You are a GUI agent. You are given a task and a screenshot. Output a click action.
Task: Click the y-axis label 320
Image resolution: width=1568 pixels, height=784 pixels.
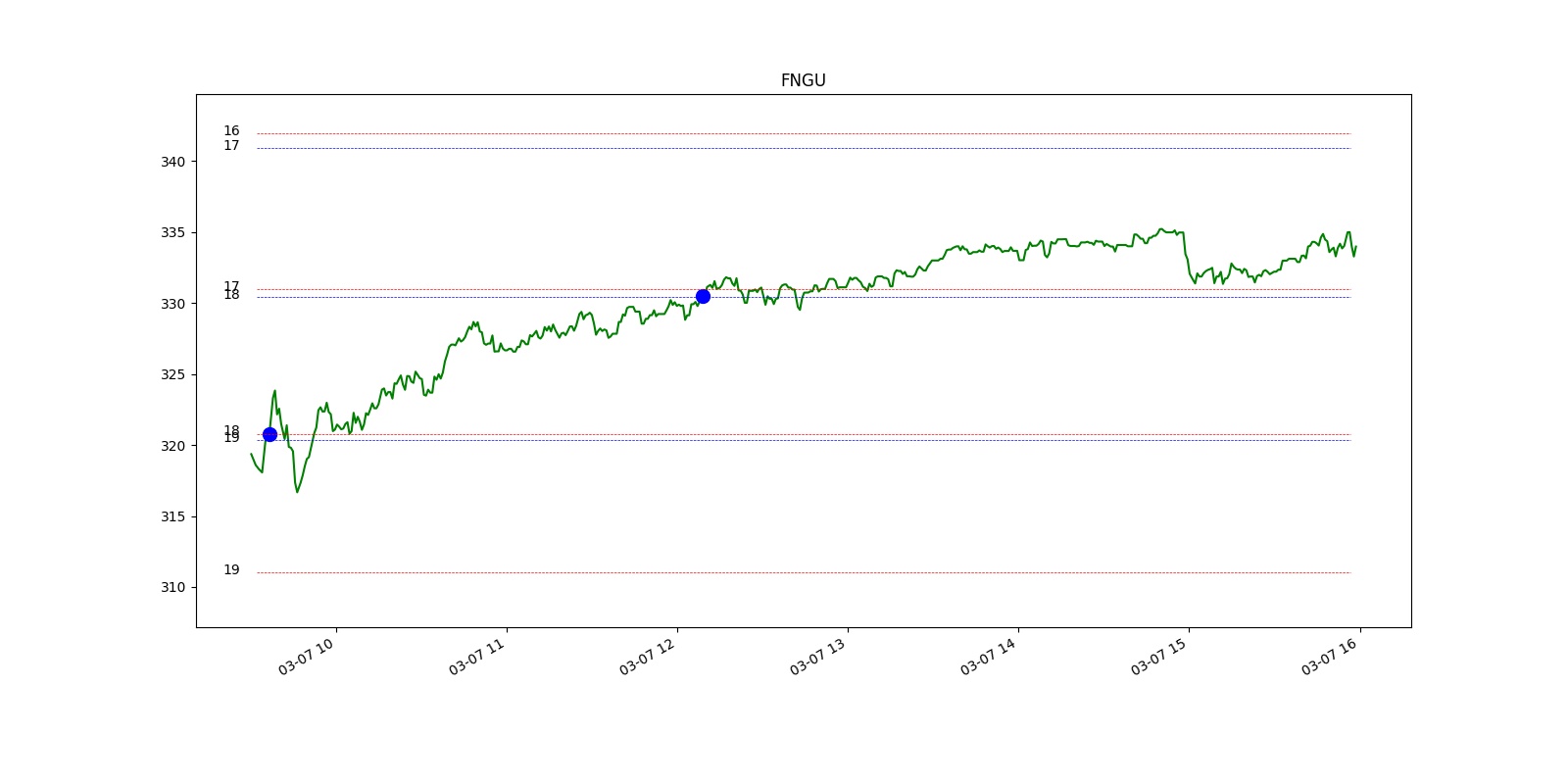[172, 446]
